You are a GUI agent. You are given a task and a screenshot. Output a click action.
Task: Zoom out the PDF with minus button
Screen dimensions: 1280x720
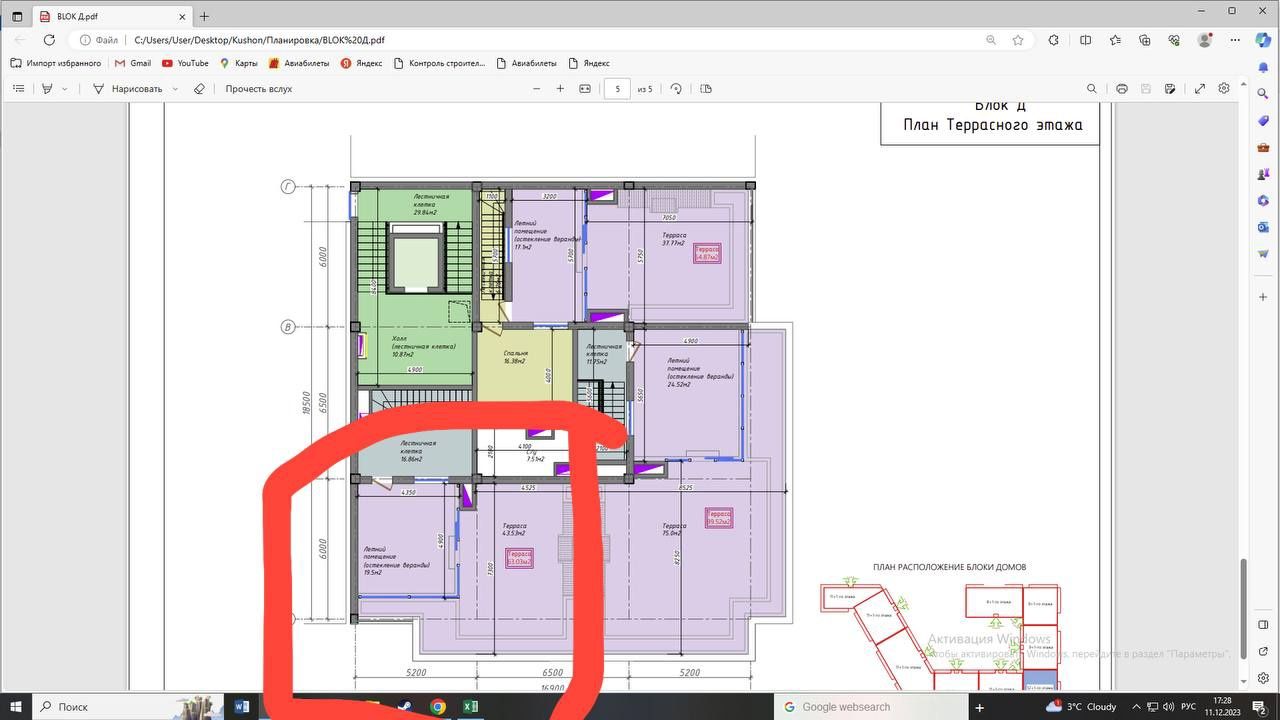tap(536, 89)
